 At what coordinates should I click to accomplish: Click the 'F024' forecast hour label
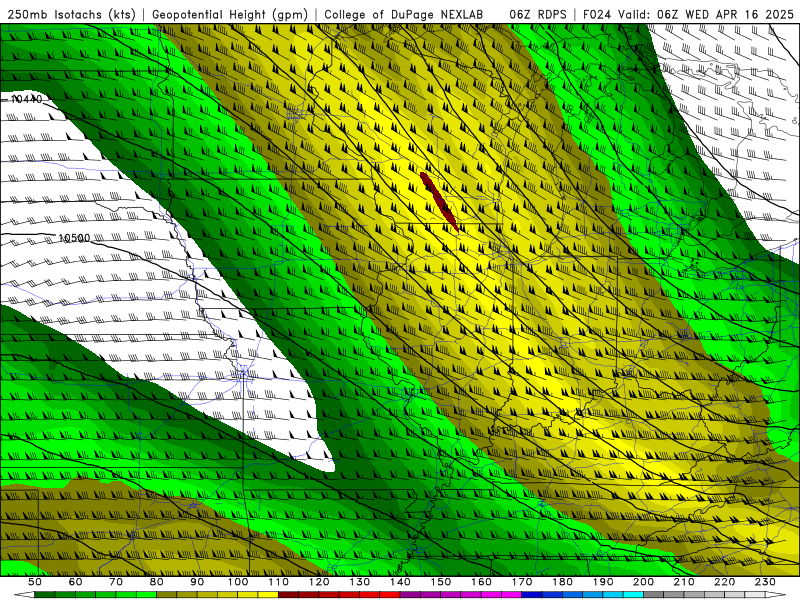pyautogui.click(x=596, y=14)
